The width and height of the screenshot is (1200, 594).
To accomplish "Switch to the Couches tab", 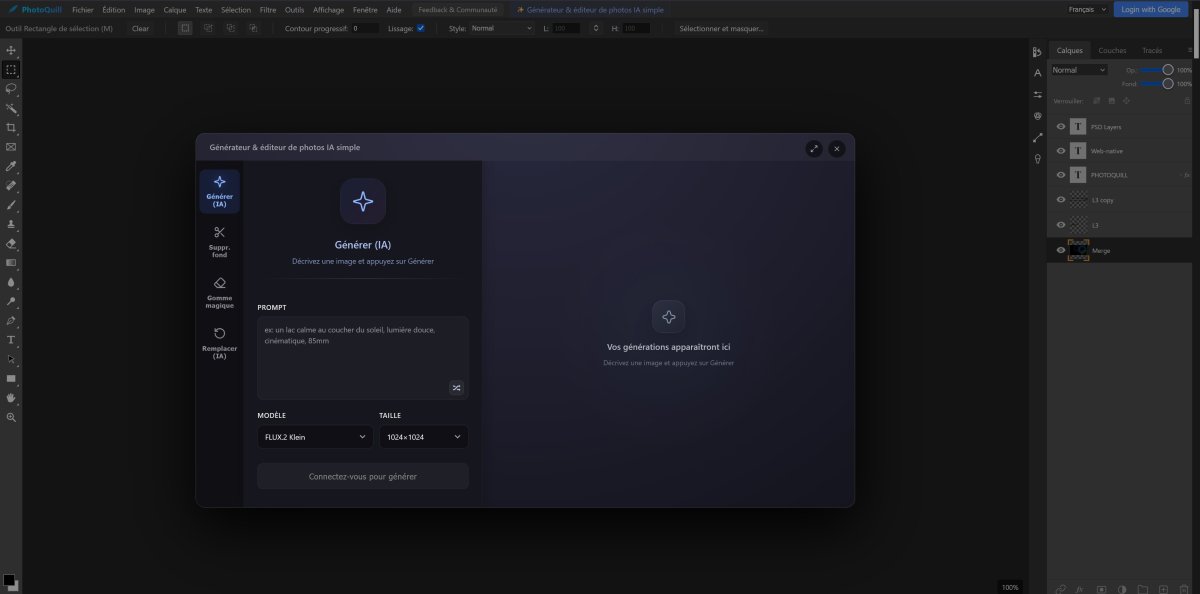I will tap(1112, 50).
